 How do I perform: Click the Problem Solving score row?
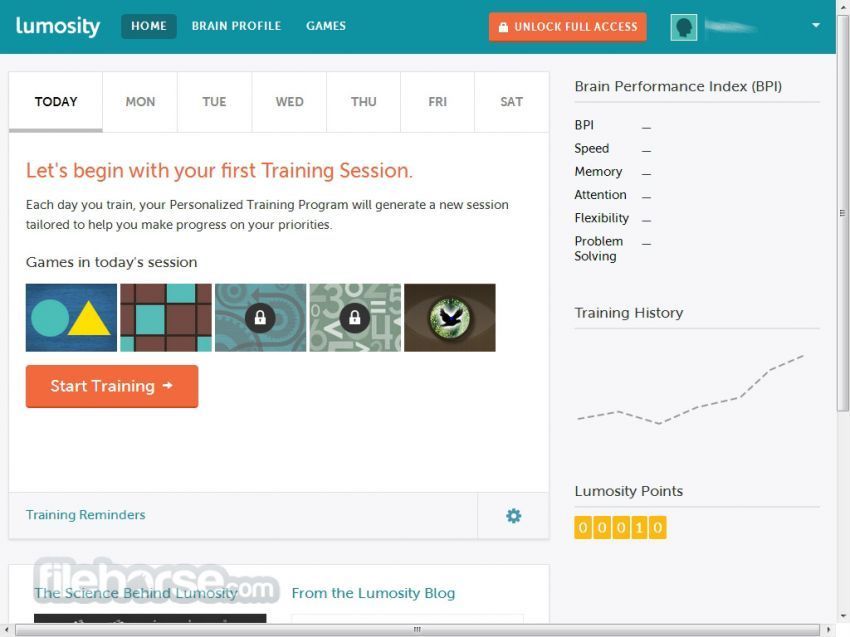[613, 249]
